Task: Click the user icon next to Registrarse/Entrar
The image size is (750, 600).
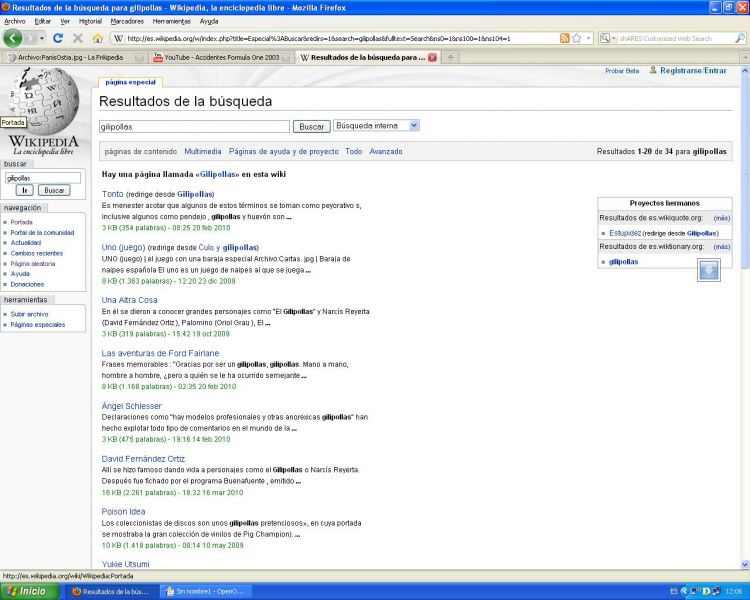Action: pos(653,70)
